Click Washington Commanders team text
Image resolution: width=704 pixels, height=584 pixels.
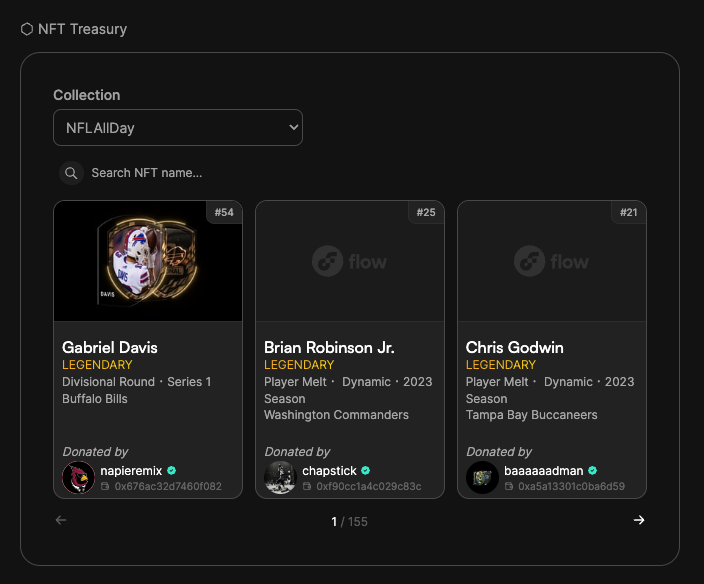[336, 415]
